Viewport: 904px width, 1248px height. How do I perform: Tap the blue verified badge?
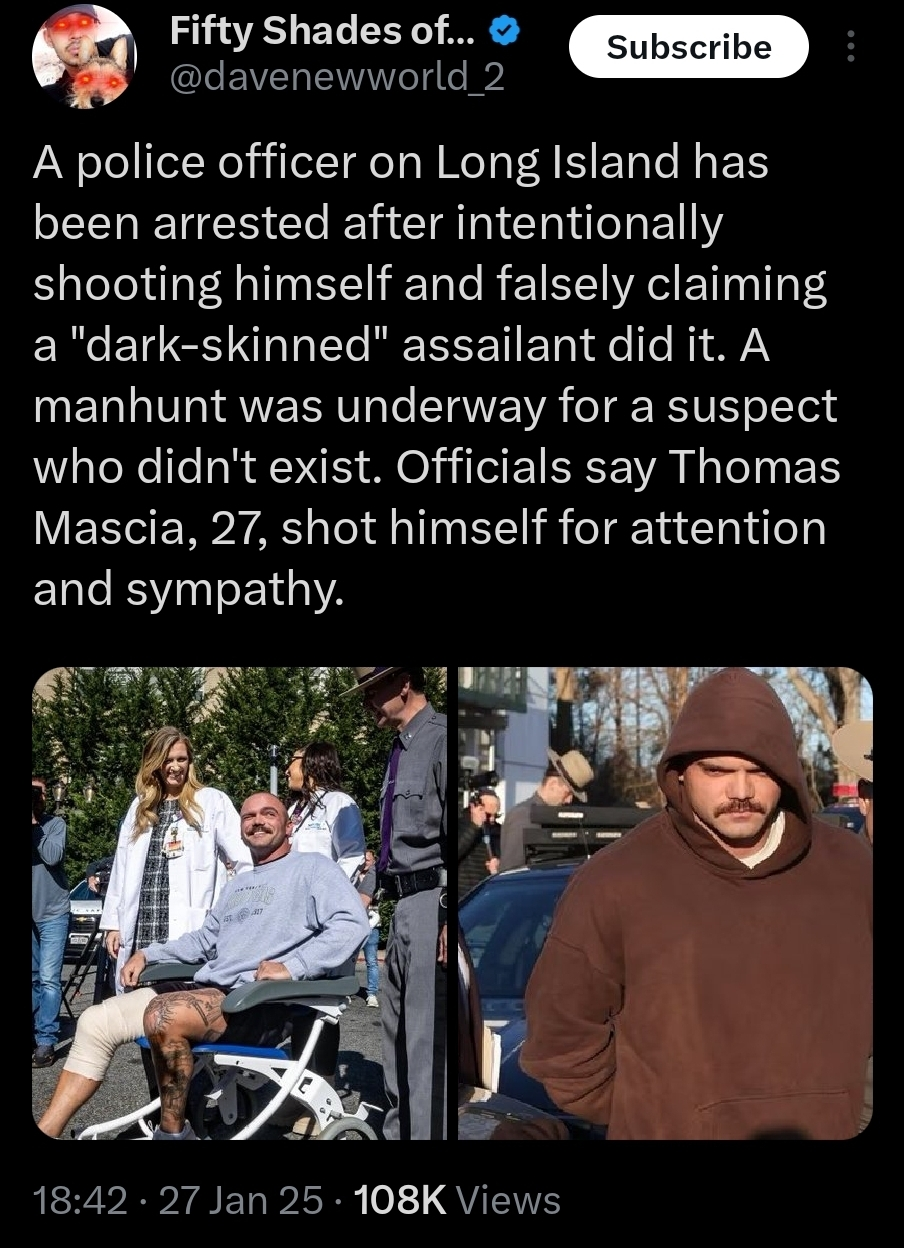(504, 31)
